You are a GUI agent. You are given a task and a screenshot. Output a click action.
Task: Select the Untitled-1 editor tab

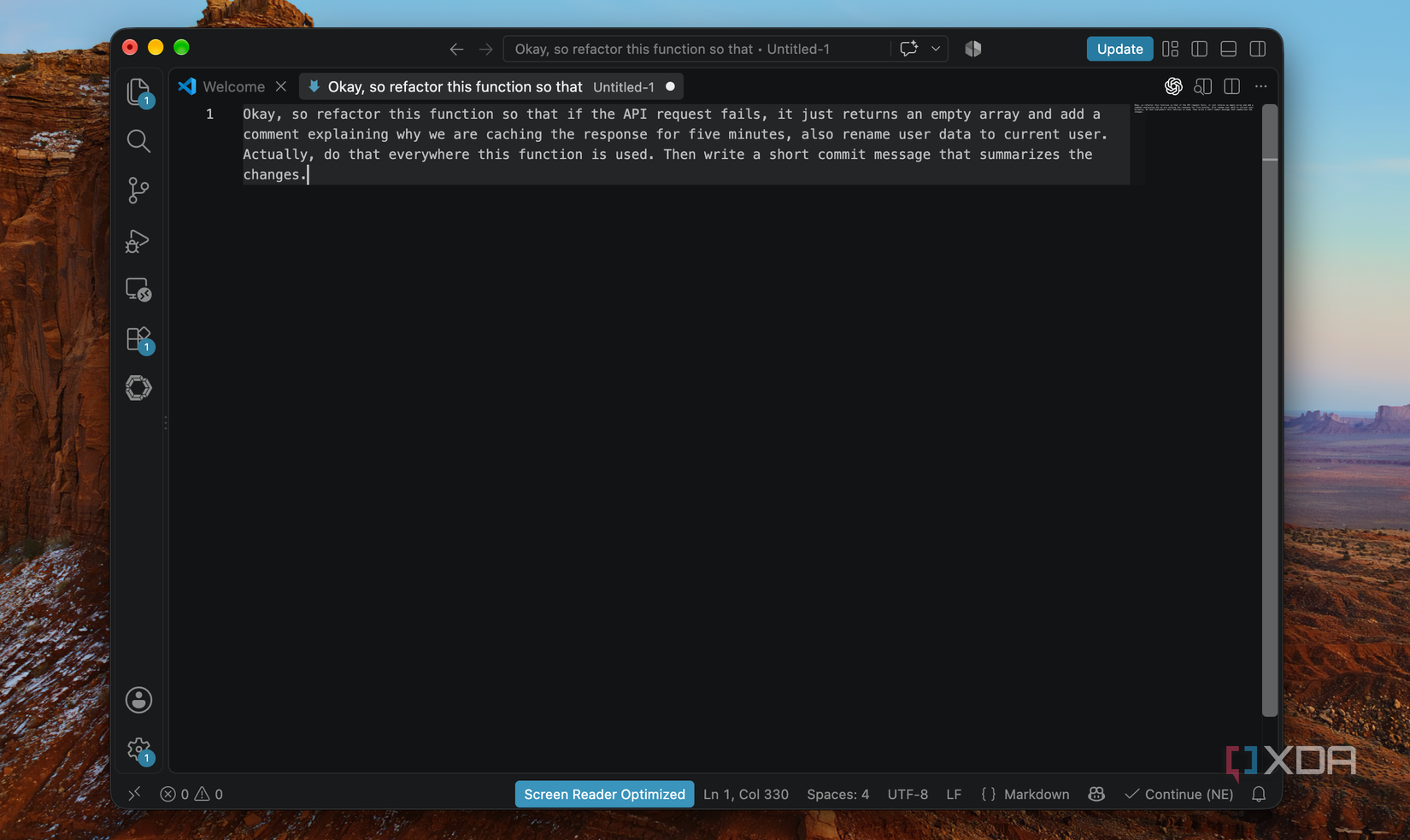[491, 86]
